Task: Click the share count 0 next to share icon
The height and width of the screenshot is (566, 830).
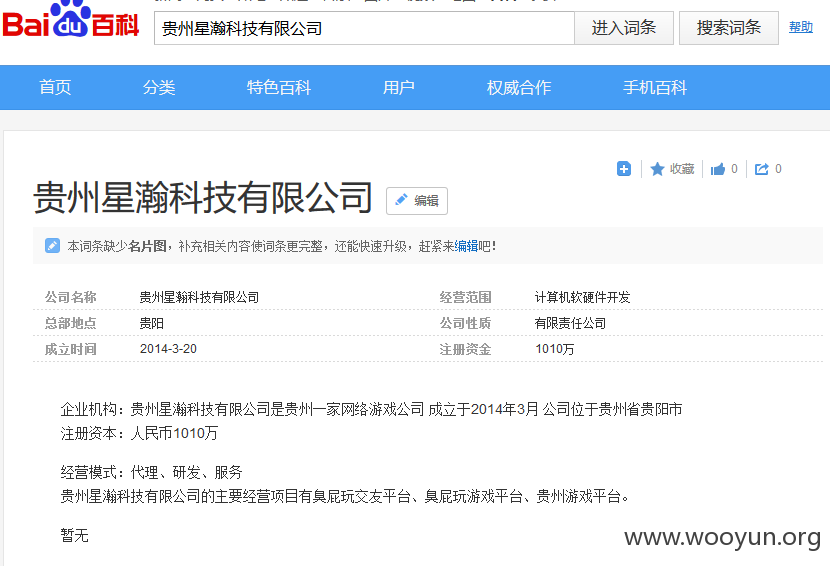Action: point(778,168)
